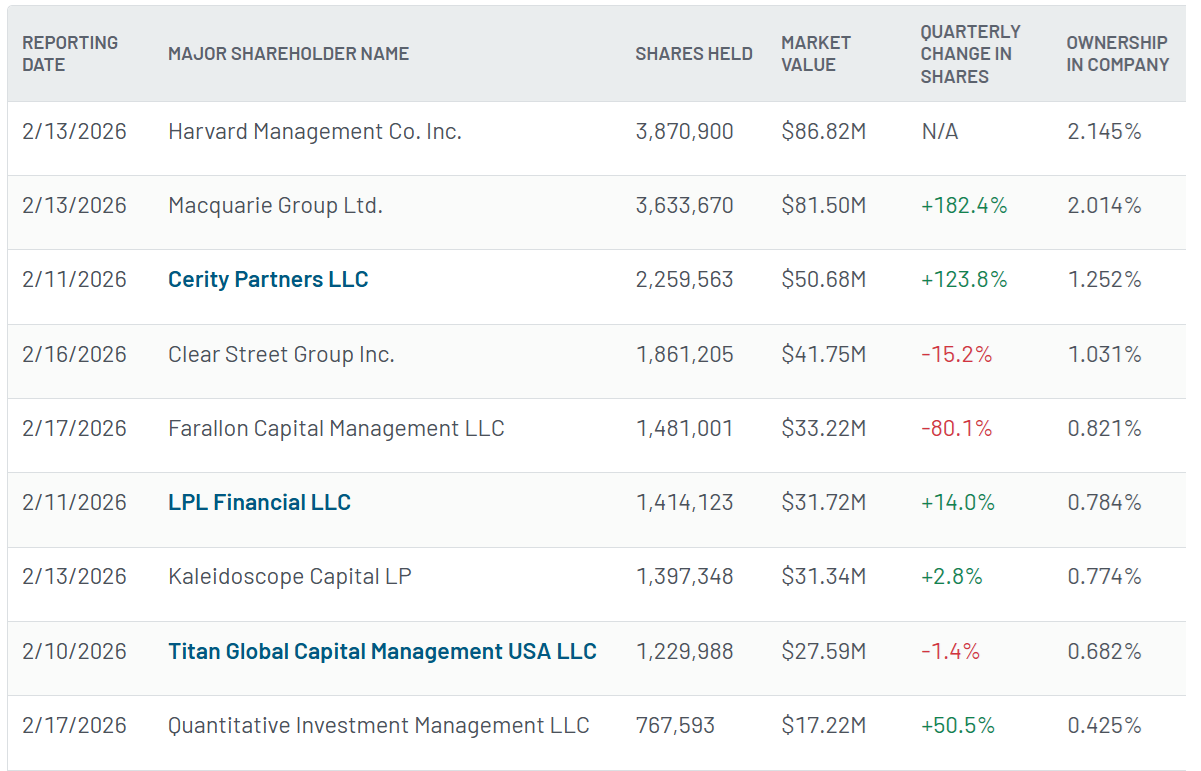Click Quantitative Investment Management LLC name

coord(378,725)
